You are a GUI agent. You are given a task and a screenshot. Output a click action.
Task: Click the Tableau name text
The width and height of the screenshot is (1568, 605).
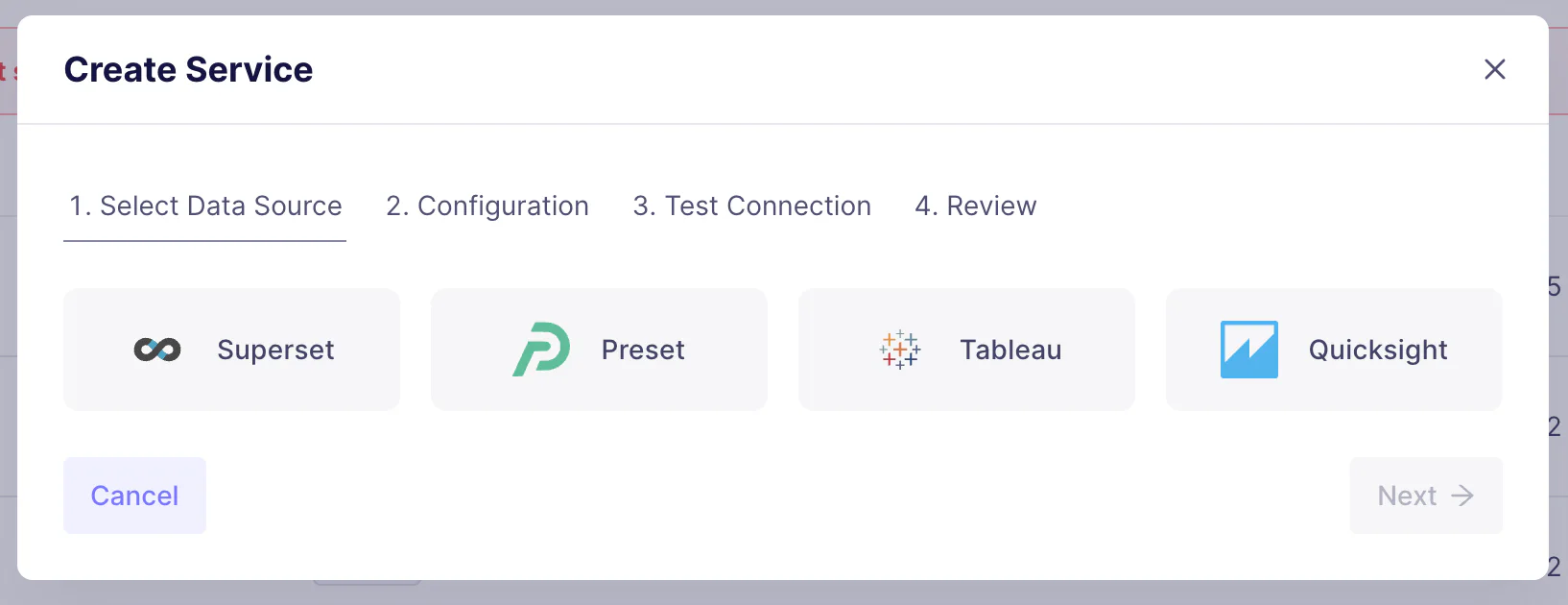click(x=1010, y=350)
